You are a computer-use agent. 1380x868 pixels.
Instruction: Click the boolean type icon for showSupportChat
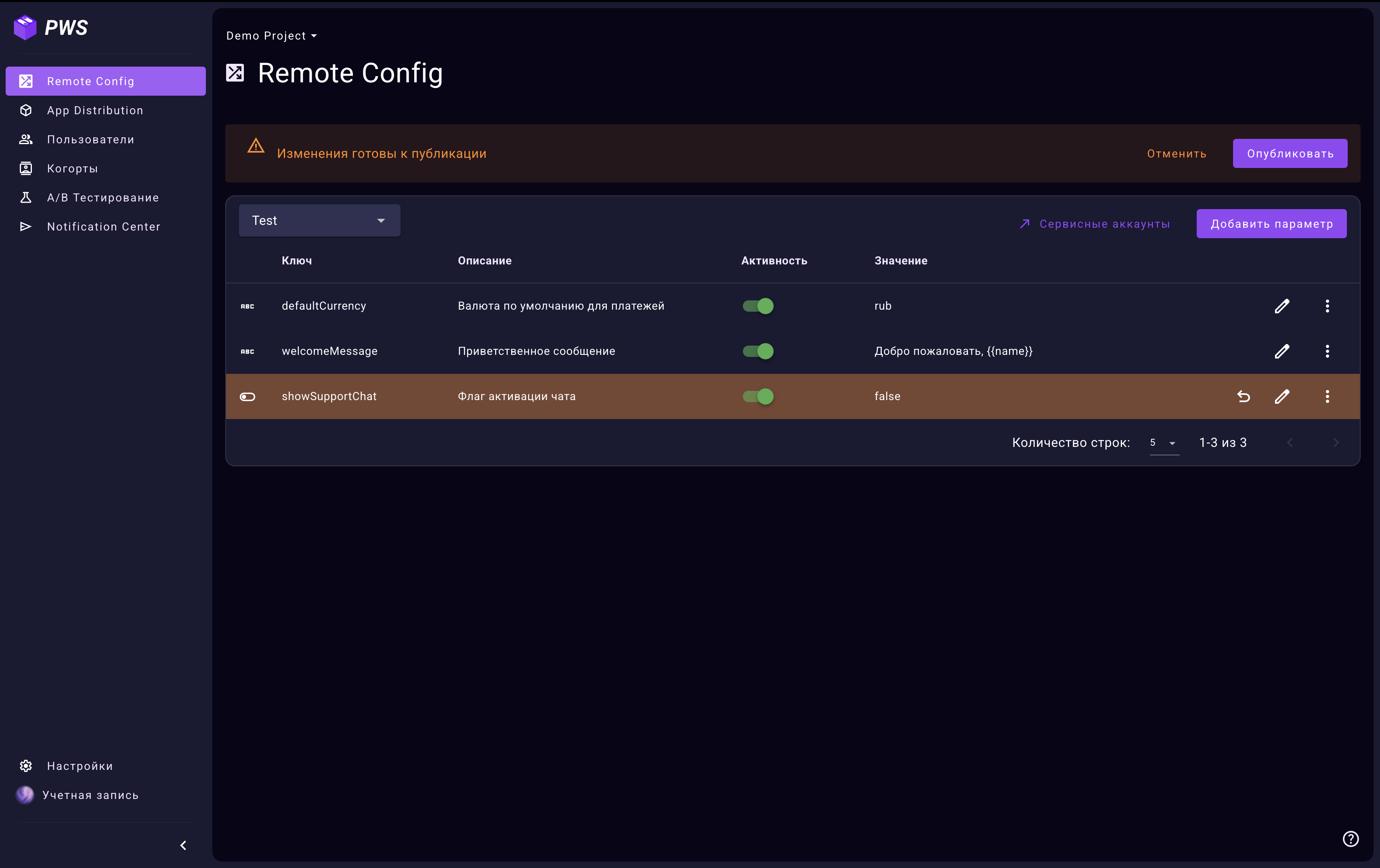pos(247,396)
